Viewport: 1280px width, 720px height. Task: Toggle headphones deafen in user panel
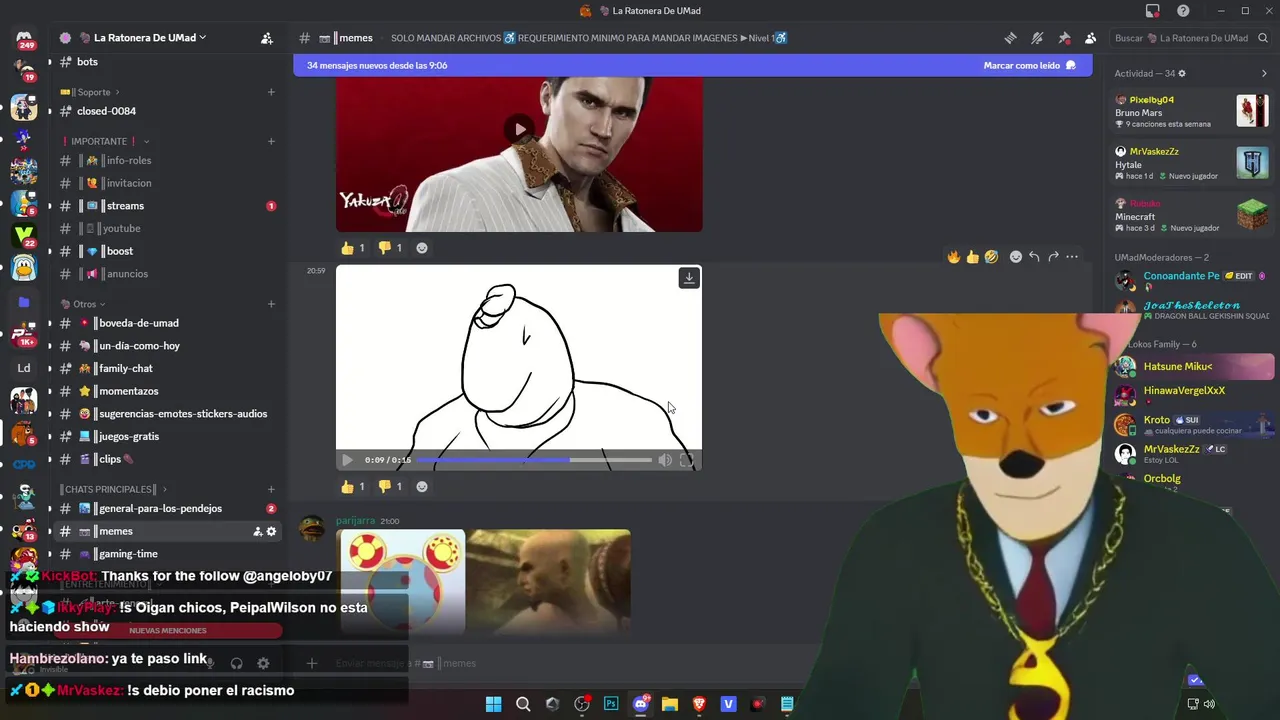click(237, 663)
